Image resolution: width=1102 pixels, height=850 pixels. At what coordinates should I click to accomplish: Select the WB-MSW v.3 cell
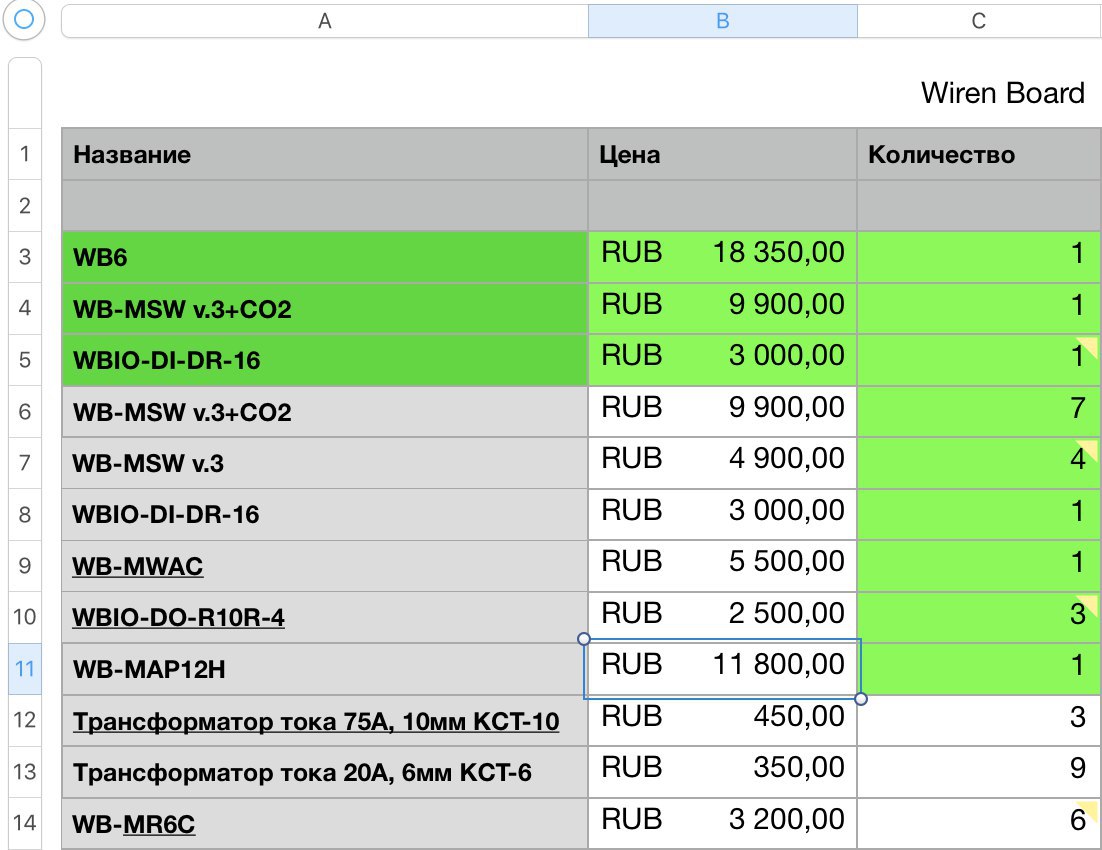click(x=325, y=463)
